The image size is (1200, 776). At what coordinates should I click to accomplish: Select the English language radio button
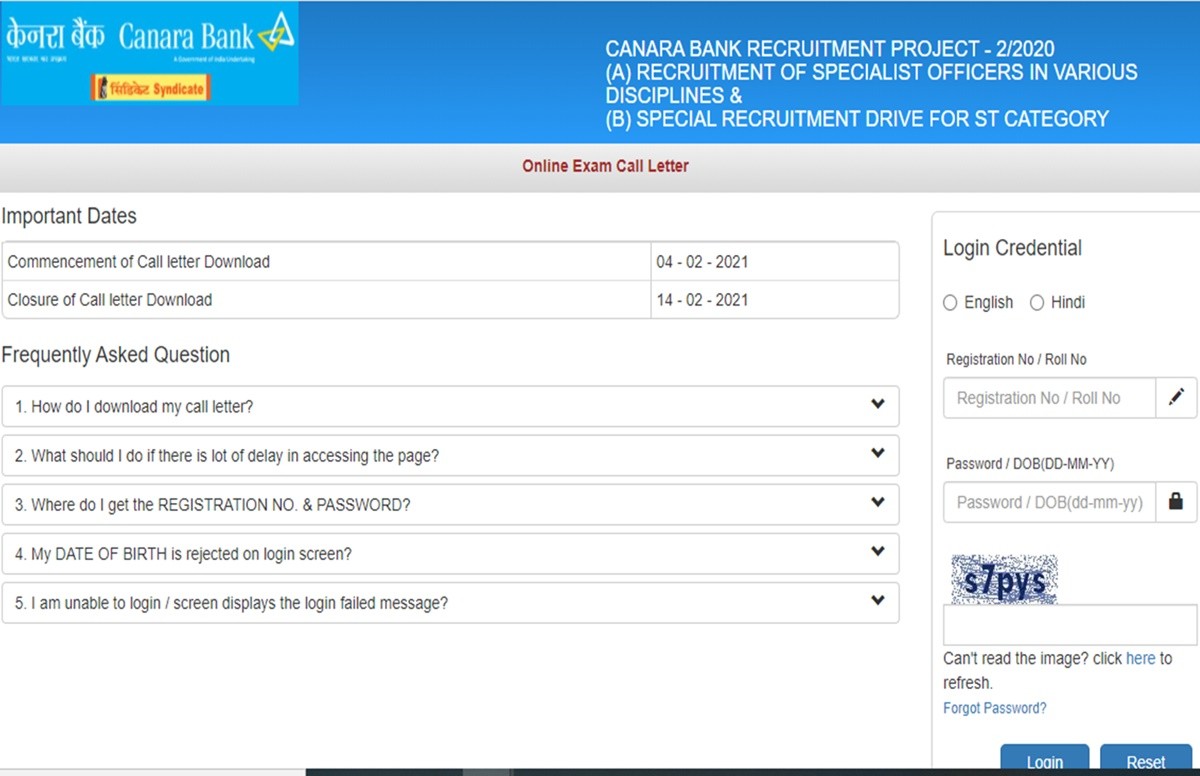coord(951,303)
